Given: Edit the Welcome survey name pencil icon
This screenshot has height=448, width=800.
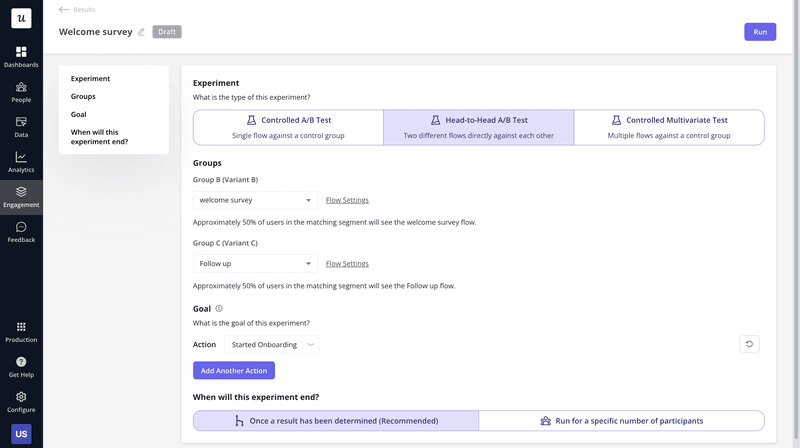Looking at the screenshot, I should click(141, 32).
